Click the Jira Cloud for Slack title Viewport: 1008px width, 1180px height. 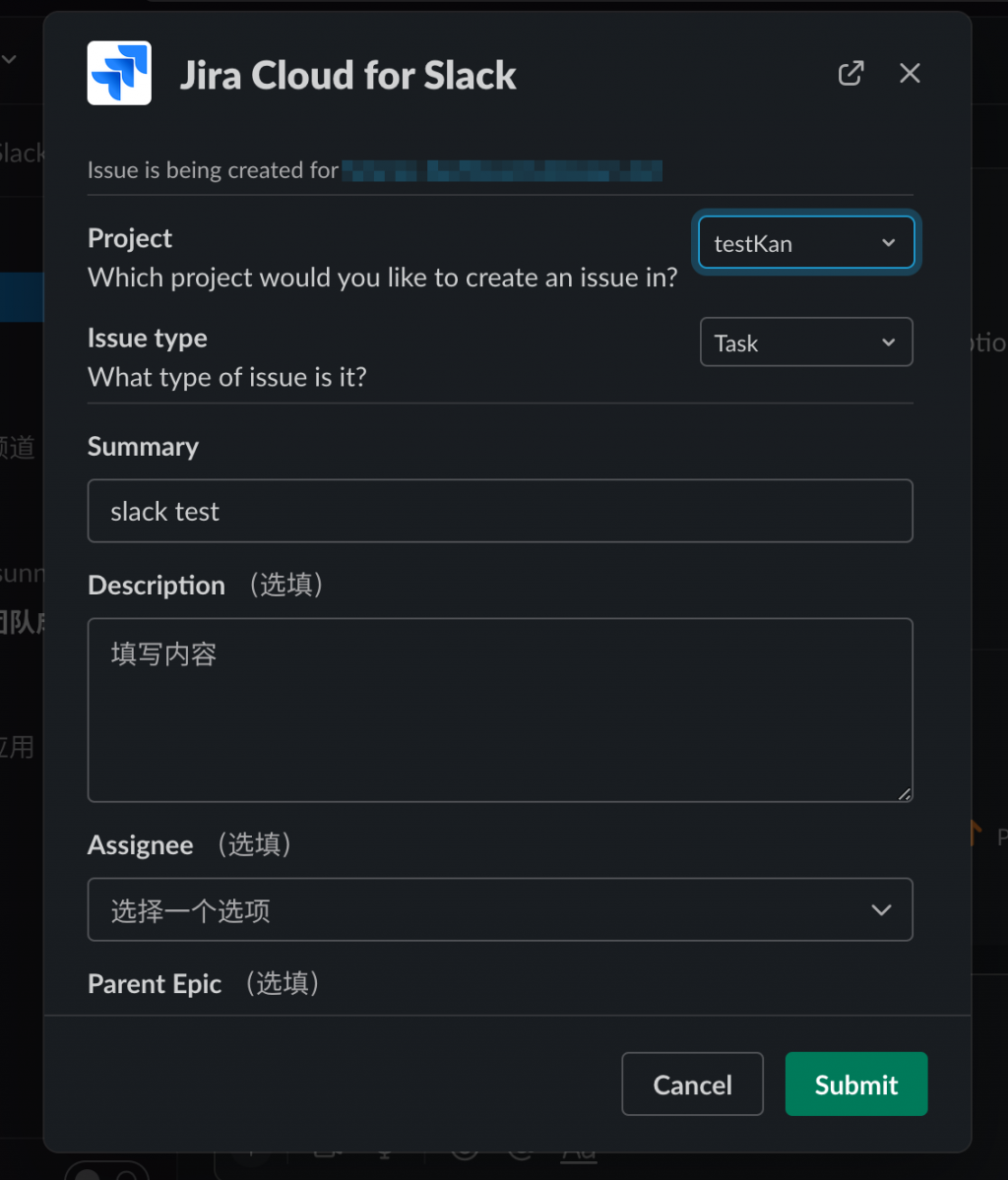click(x=347, y=75)
